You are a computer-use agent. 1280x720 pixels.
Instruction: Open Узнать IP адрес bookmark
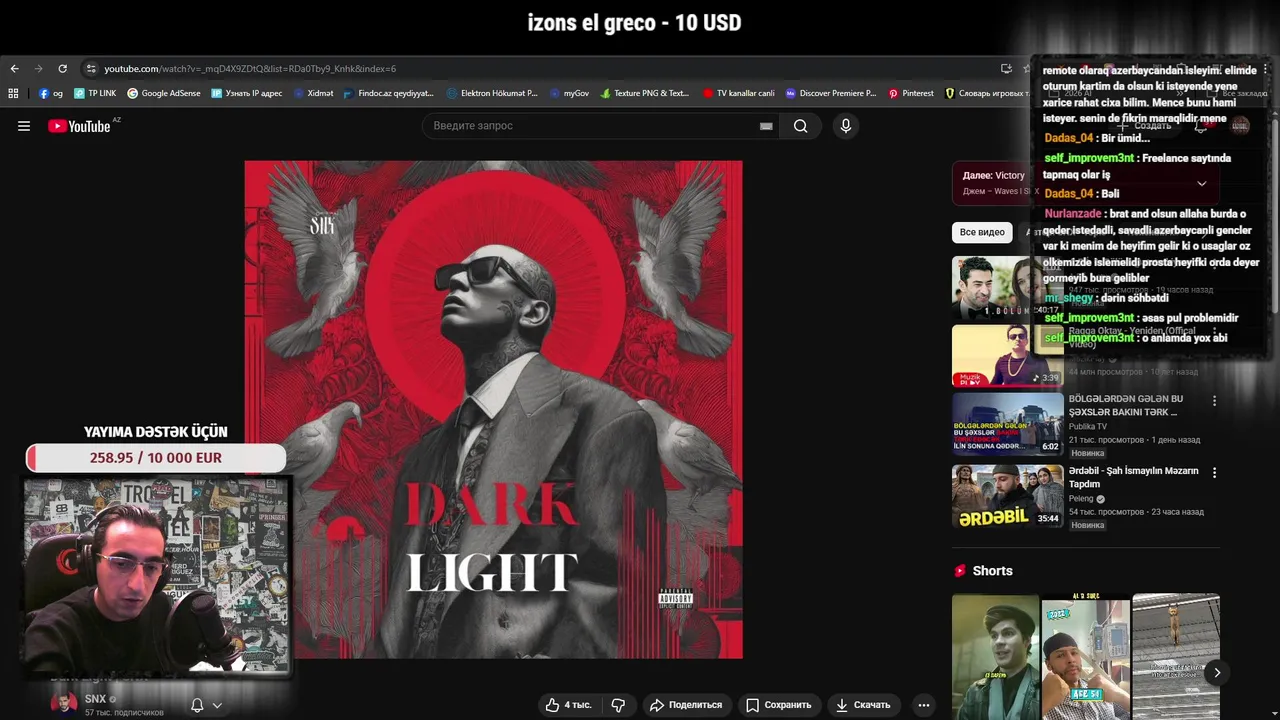point(247,93)
